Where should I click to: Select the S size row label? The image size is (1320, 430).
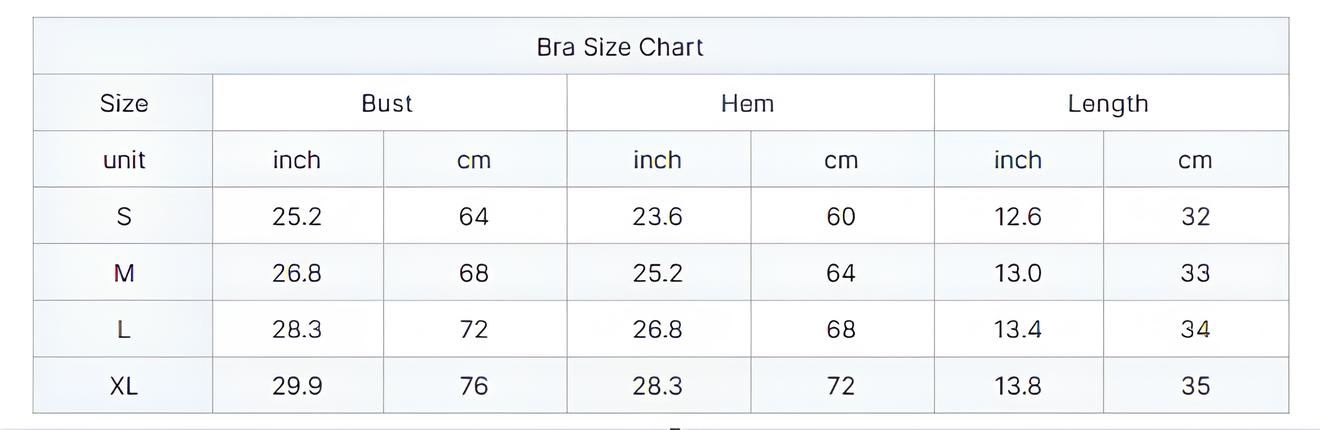point(123,216)
